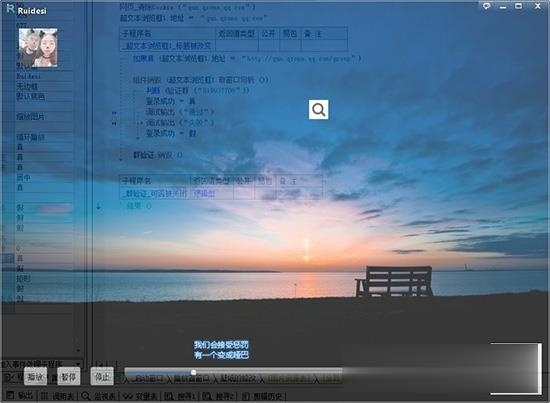Open the 搜寻2 search results tab

click(x=218, y=396)
